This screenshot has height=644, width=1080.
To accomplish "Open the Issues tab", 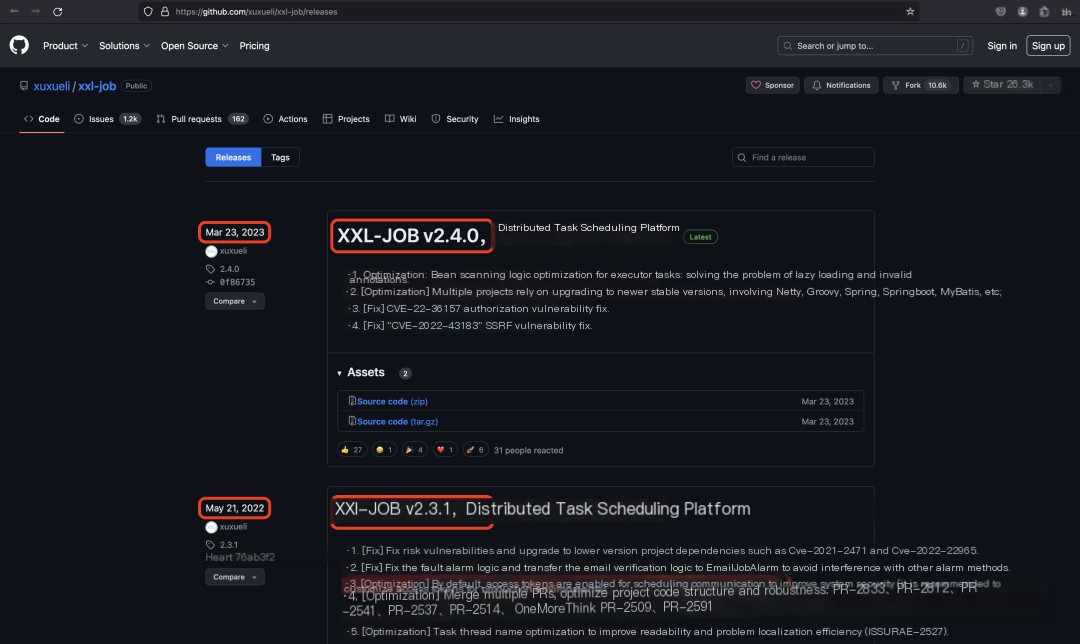I will (107, 119).
